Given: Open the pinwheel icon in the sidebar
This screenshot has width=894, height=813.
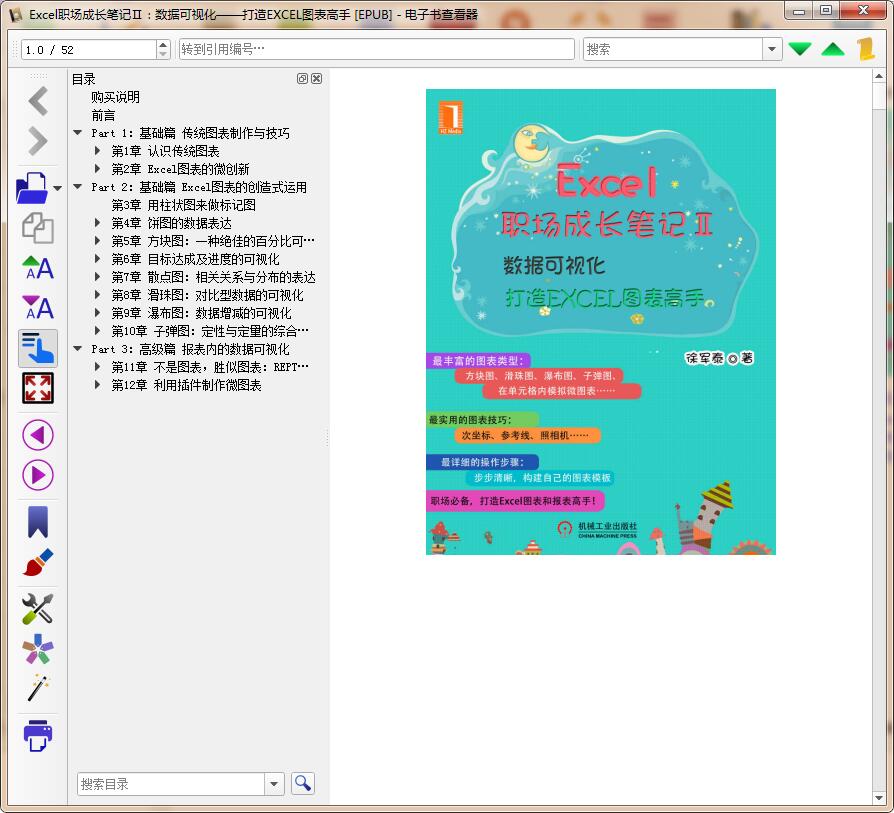Looking at the screenshot, I should coord(38,649).
